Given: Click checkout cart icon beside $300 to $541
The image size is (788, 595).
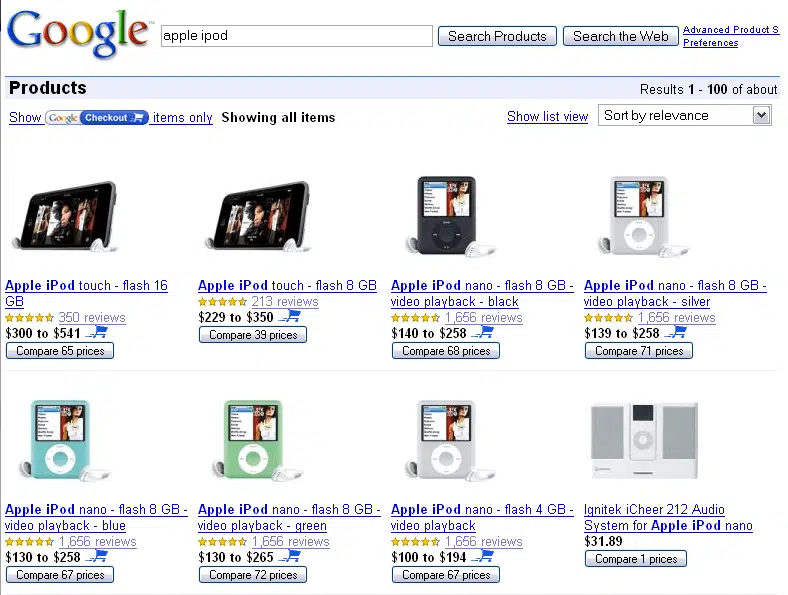Looking at the screenshot, I should point(97,333).
